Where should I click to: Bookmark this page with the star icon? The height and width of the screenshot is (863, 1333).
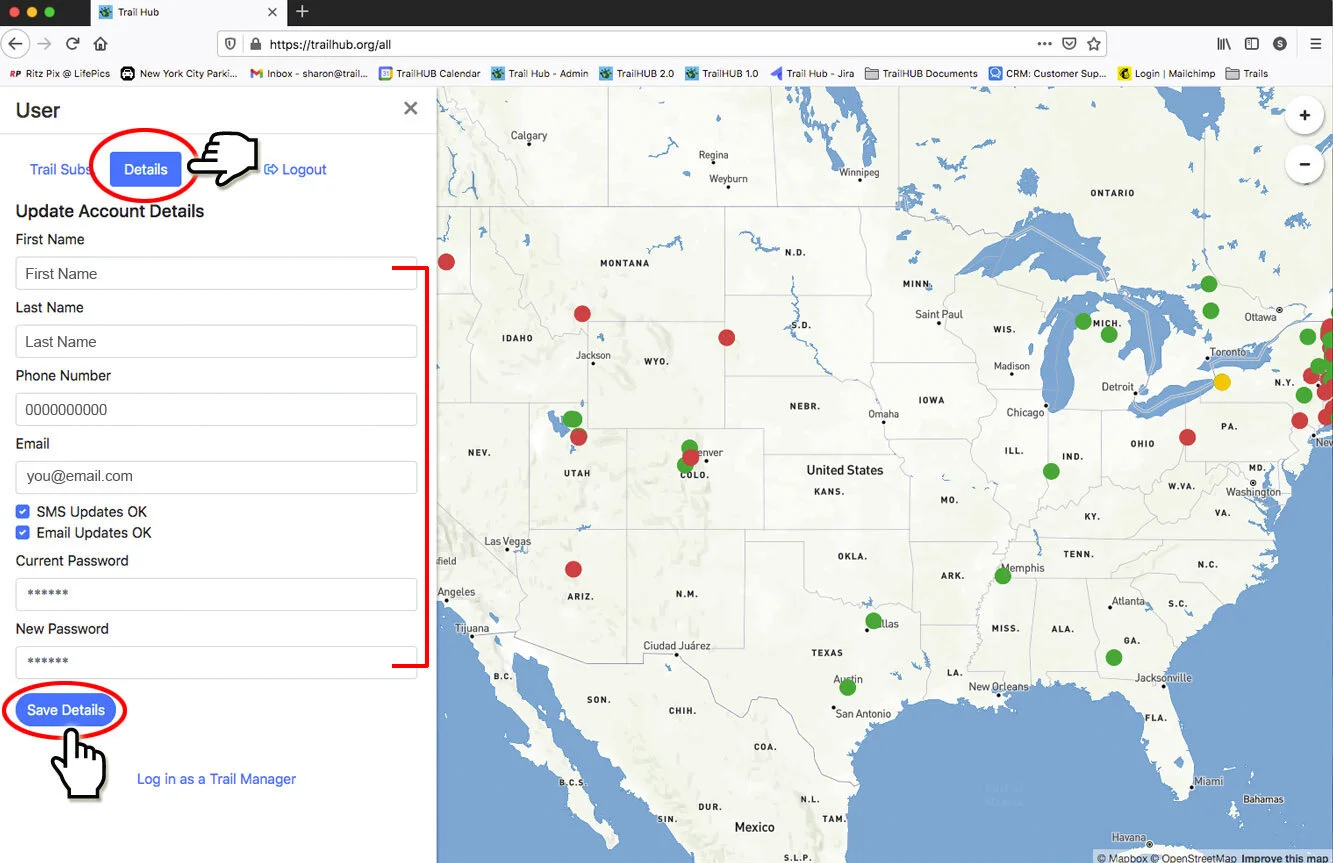pos(1094,44)
